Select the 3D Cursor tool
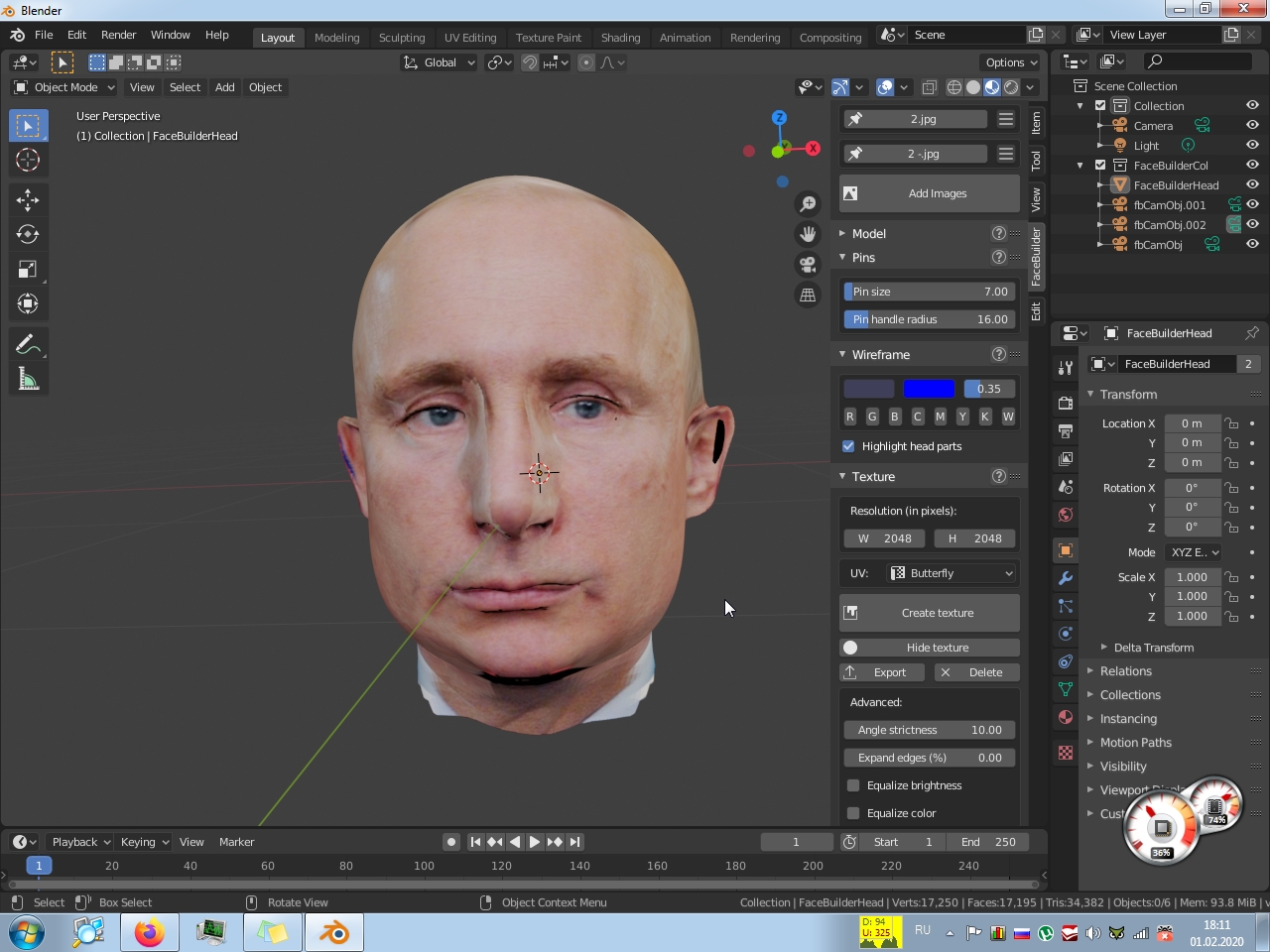 [x=28, y=160]
